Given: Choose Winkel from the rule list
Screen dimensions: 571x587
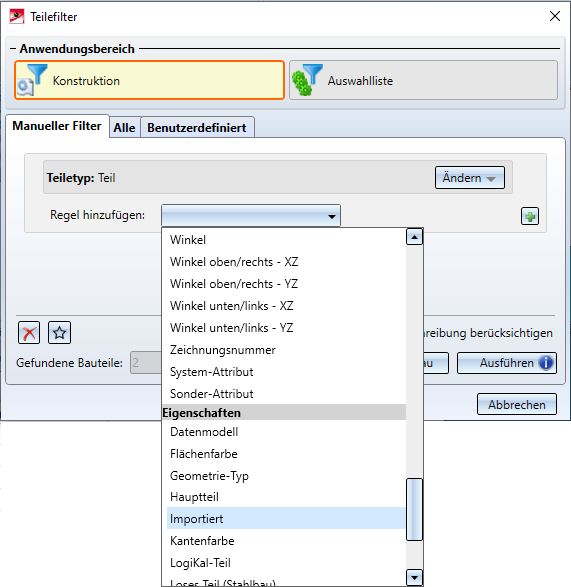Looking at the screenshot, I should click(x=286, y=240).
